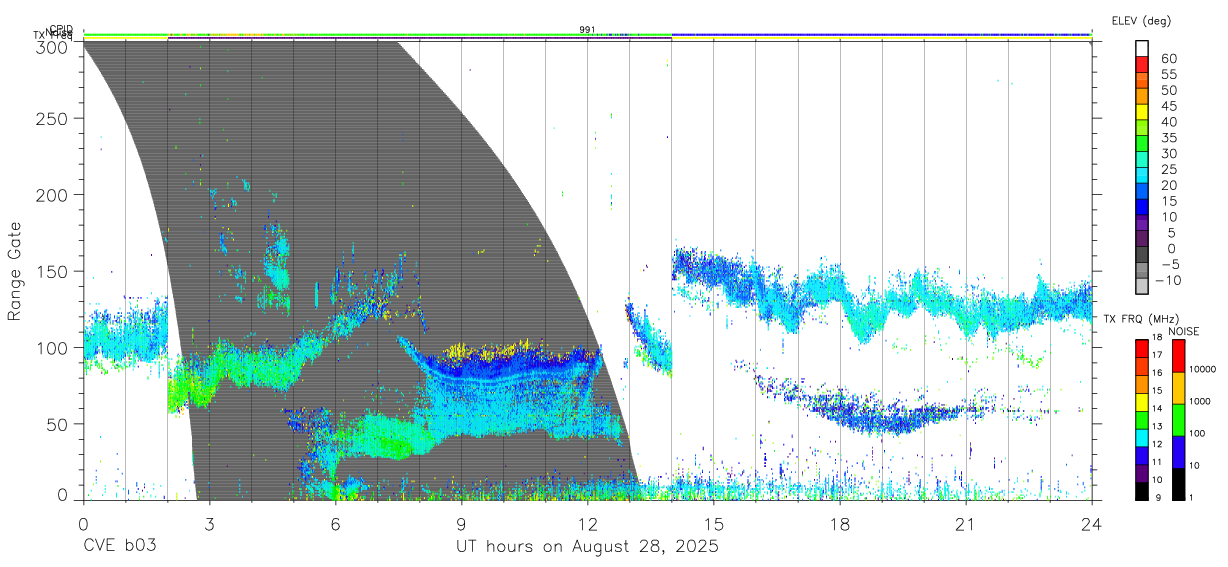
Task: Click x-axis tick label '18'
Action: click(839, 524)
